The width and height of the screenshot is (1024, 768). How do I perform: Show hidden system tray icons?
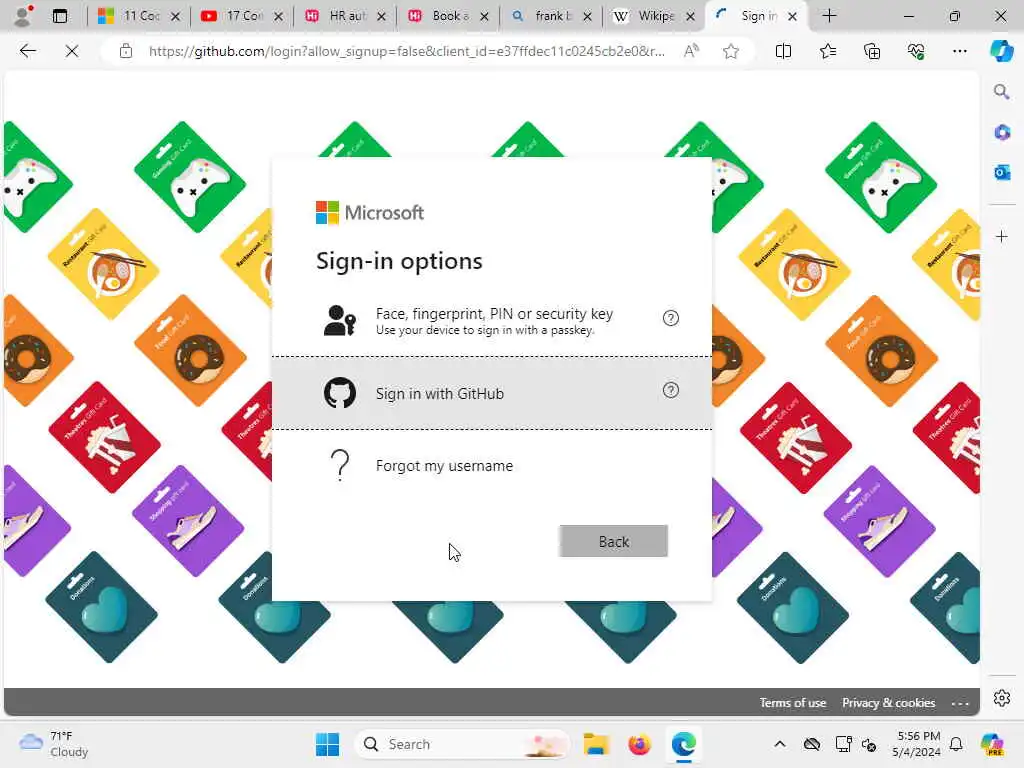(x=780, y=744)
